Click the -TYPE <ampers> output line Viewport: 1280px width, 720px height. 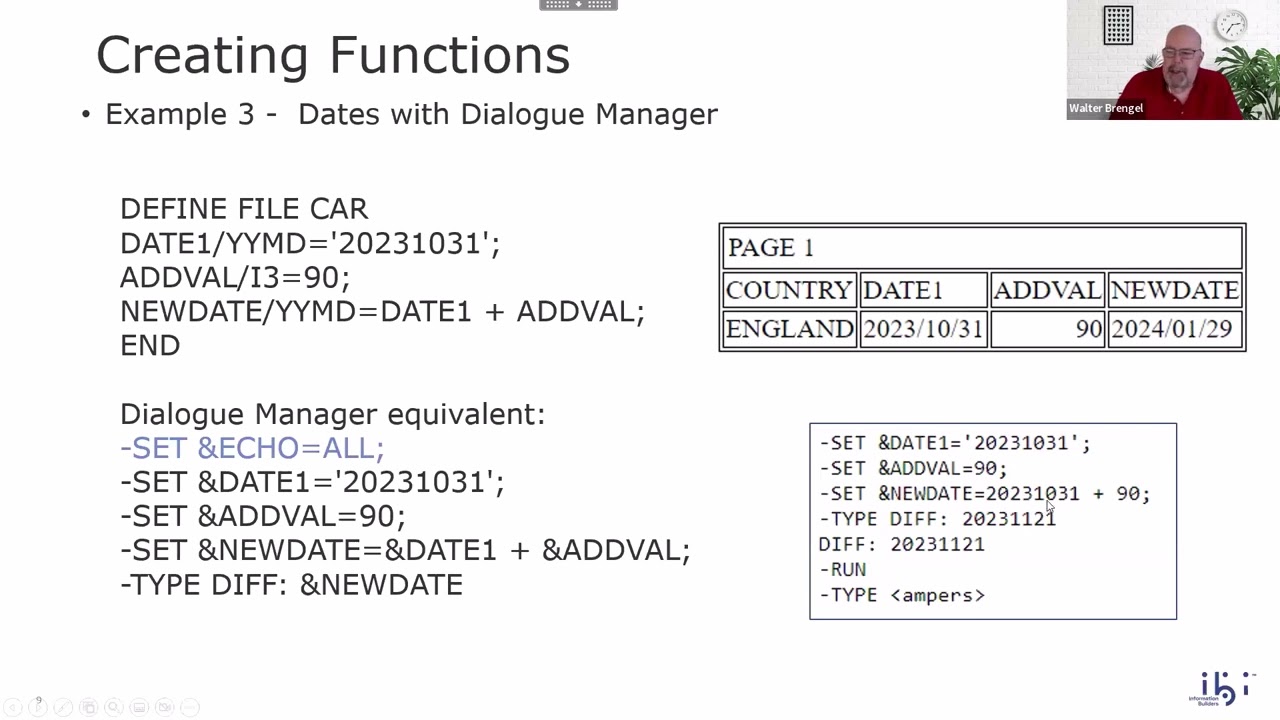902,595
